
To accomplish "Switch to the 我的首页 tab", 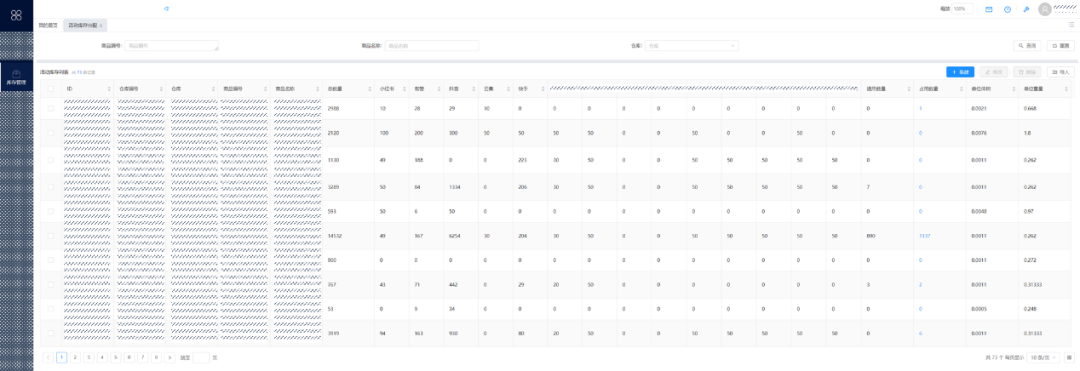I will click(48, 25).
